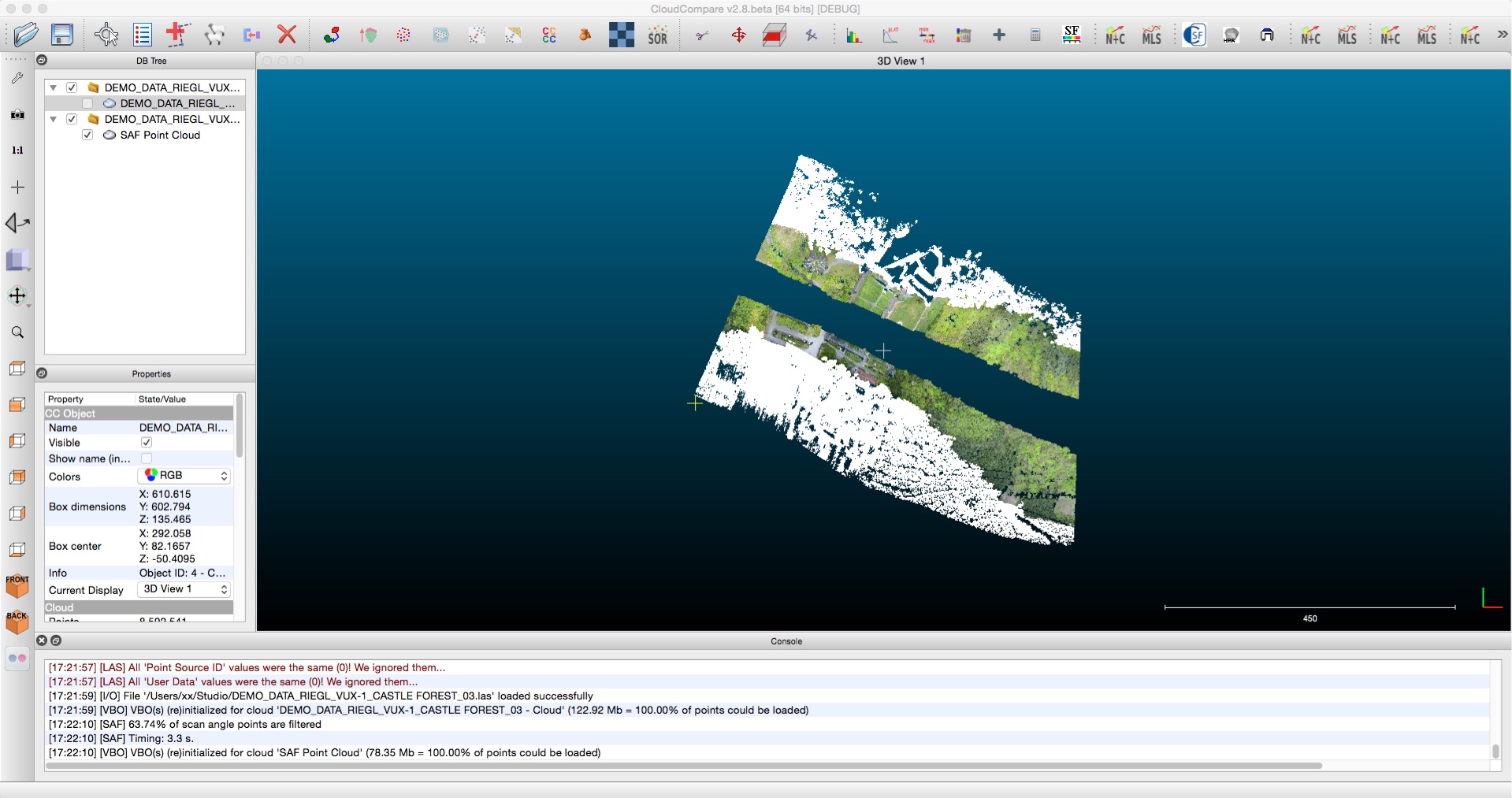Start the scissors segment tool
1512x798 pixels.
click(x=701, y=35)
